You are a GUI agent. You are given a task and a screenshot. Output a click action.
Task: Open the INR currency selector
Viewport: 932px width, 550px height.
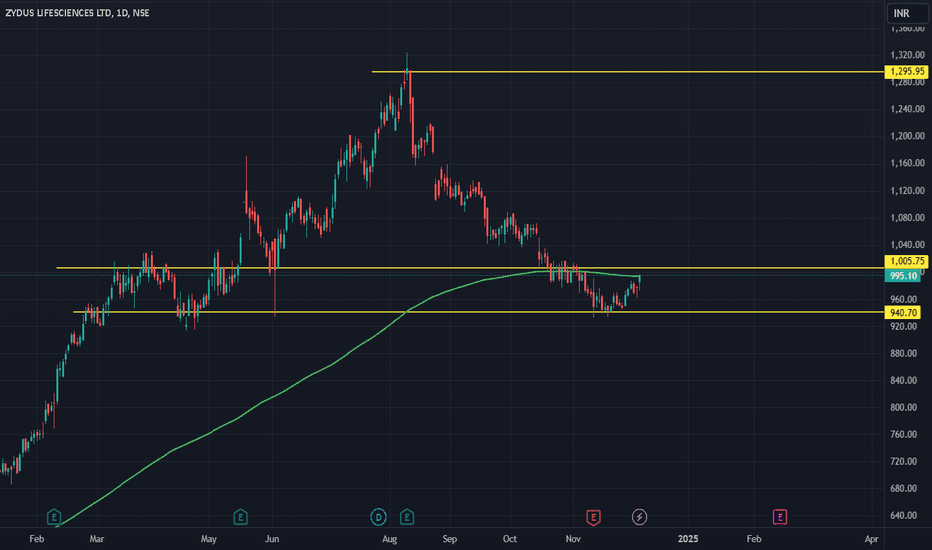(x=908, y=13)
